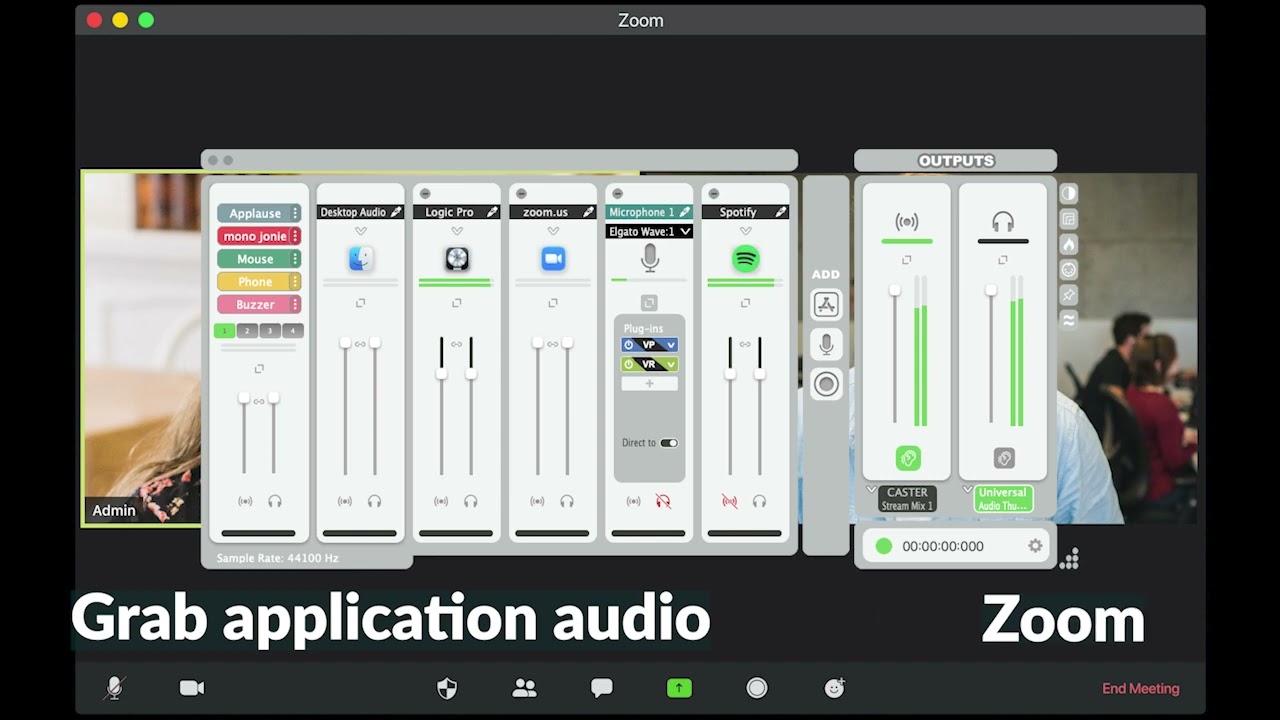
Task: Click the Spotify app icon
Action: tap(745, 259)
